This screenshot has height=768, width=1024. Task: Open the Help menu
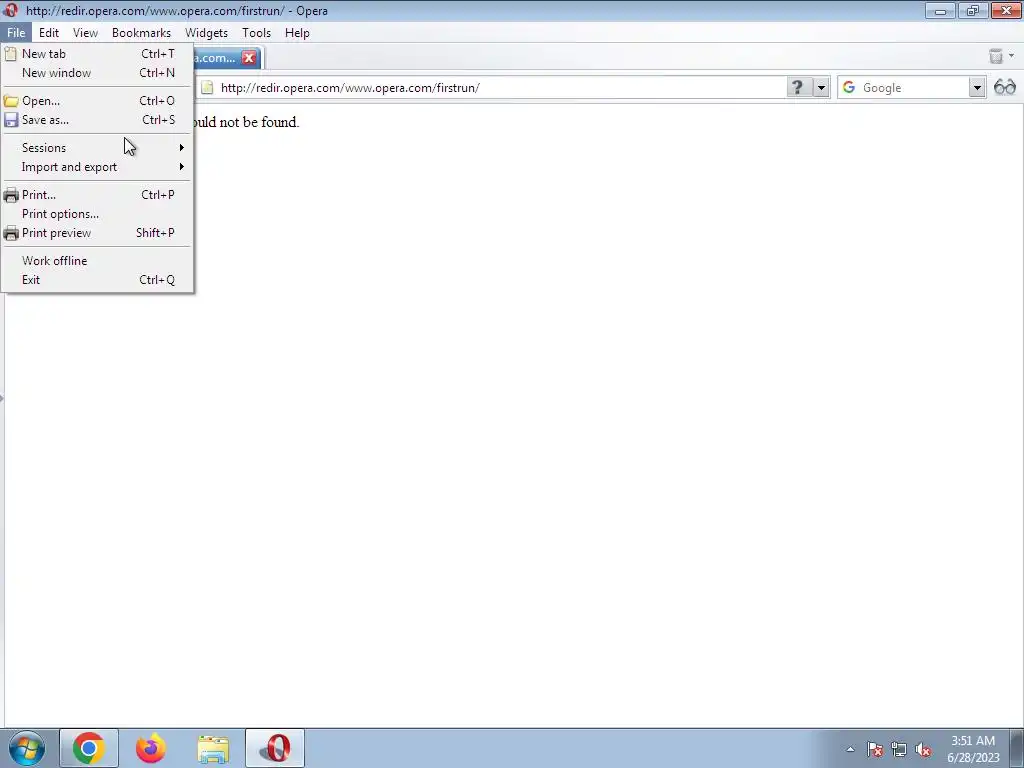[x=297, y=33]
